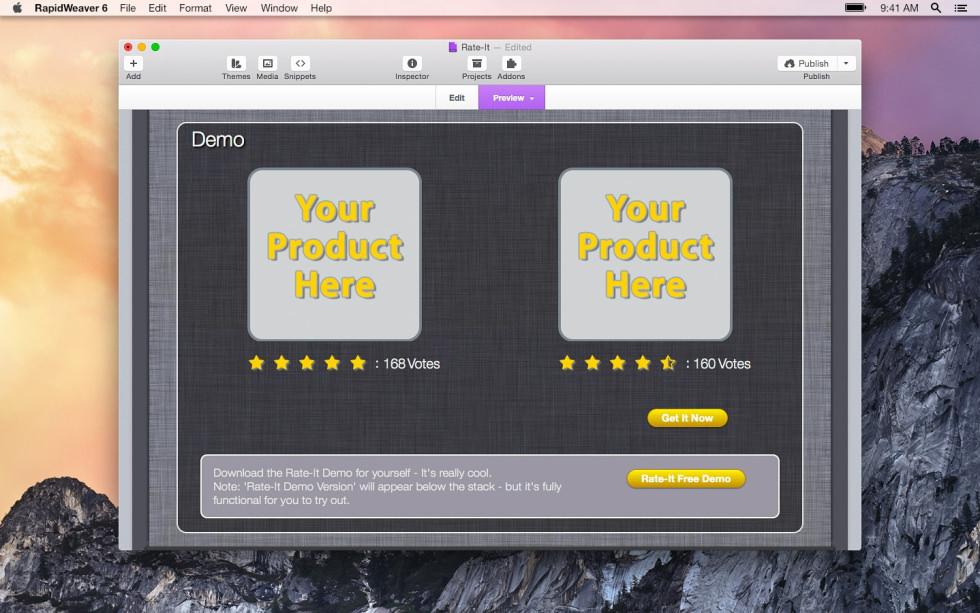The image size is (980, 613).
Task: Rate the 160 Votes product three stars
Action: (618, 362)
